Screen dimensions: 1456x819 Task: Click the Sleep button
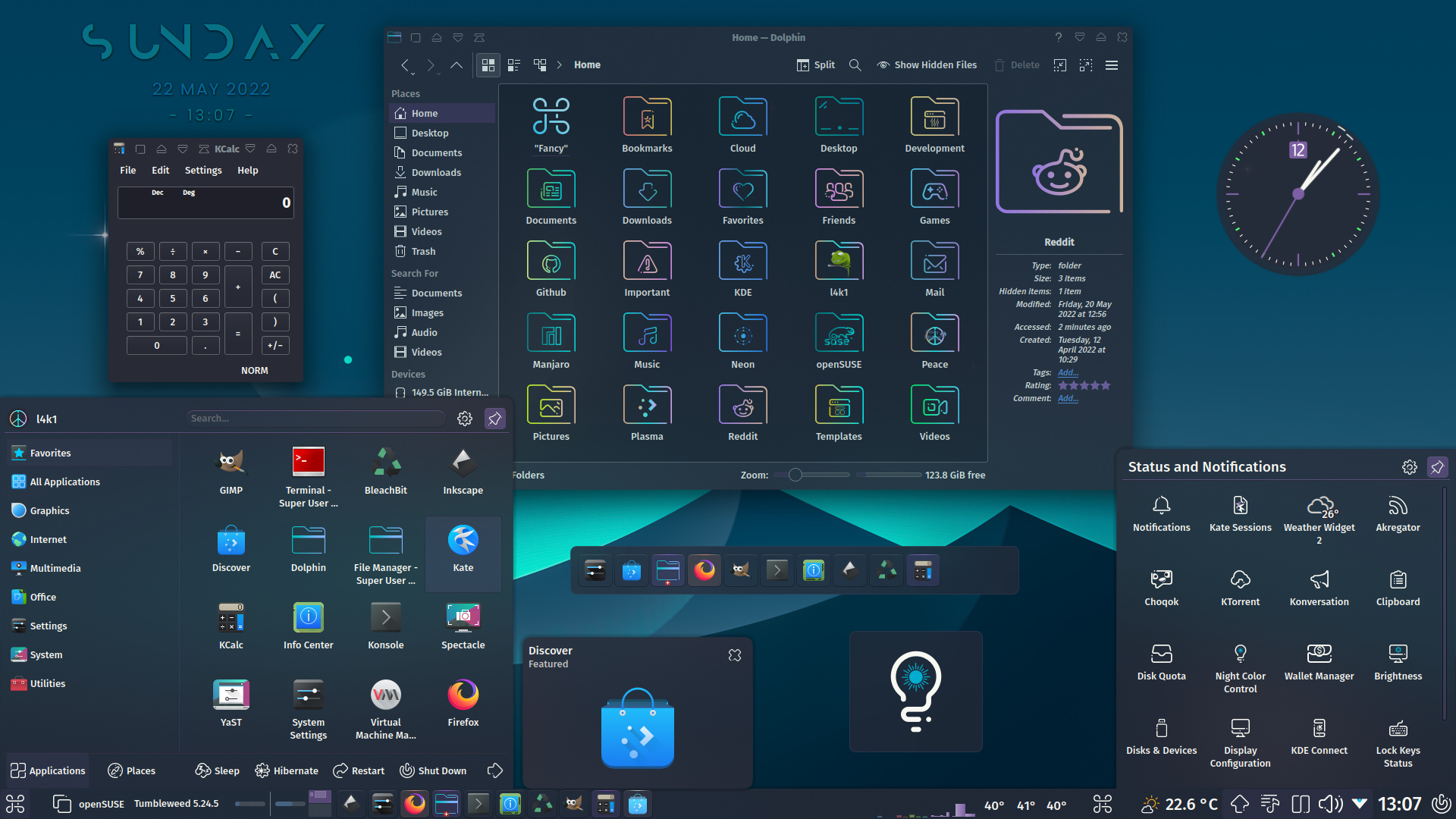click(x=217, y=770)
